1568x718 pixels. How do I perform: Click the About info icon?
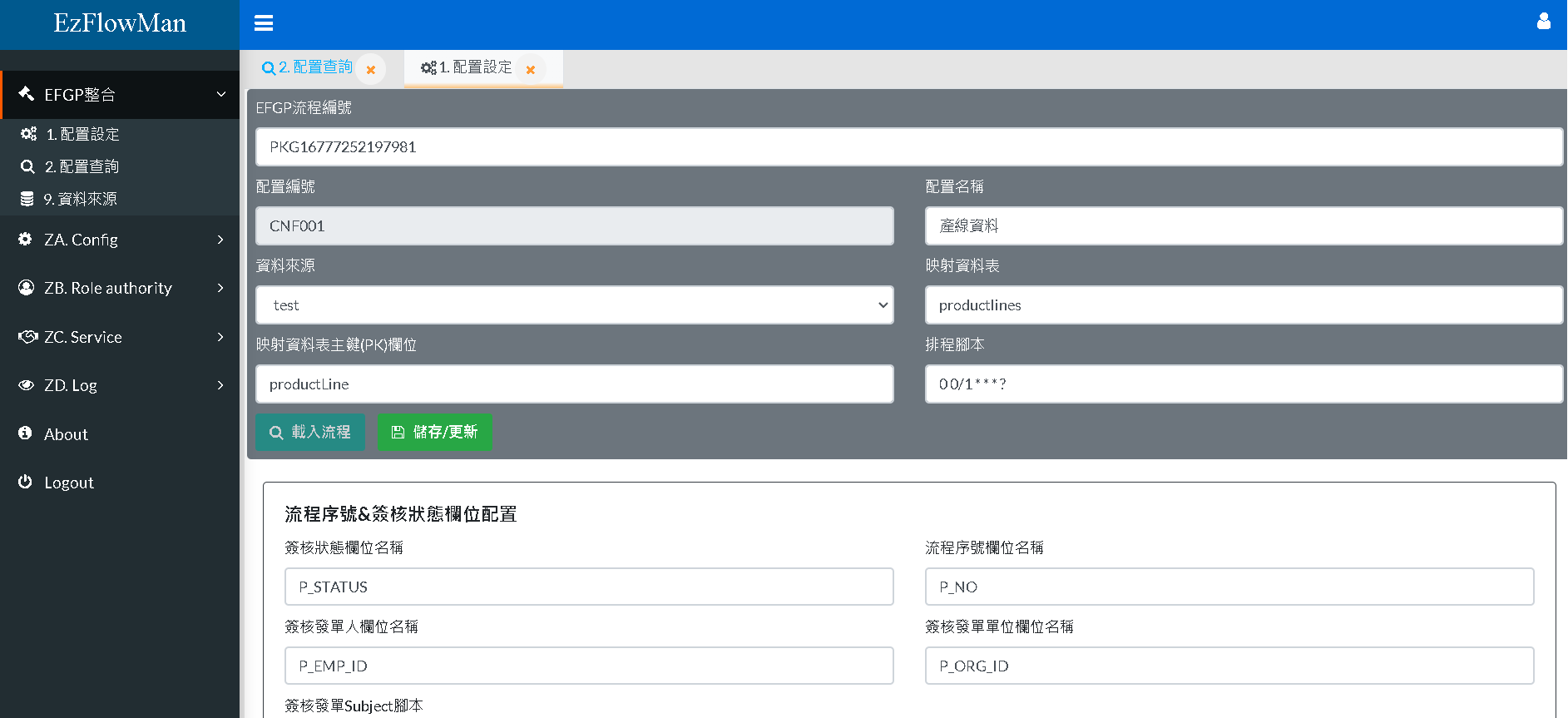tap(26, 433)
